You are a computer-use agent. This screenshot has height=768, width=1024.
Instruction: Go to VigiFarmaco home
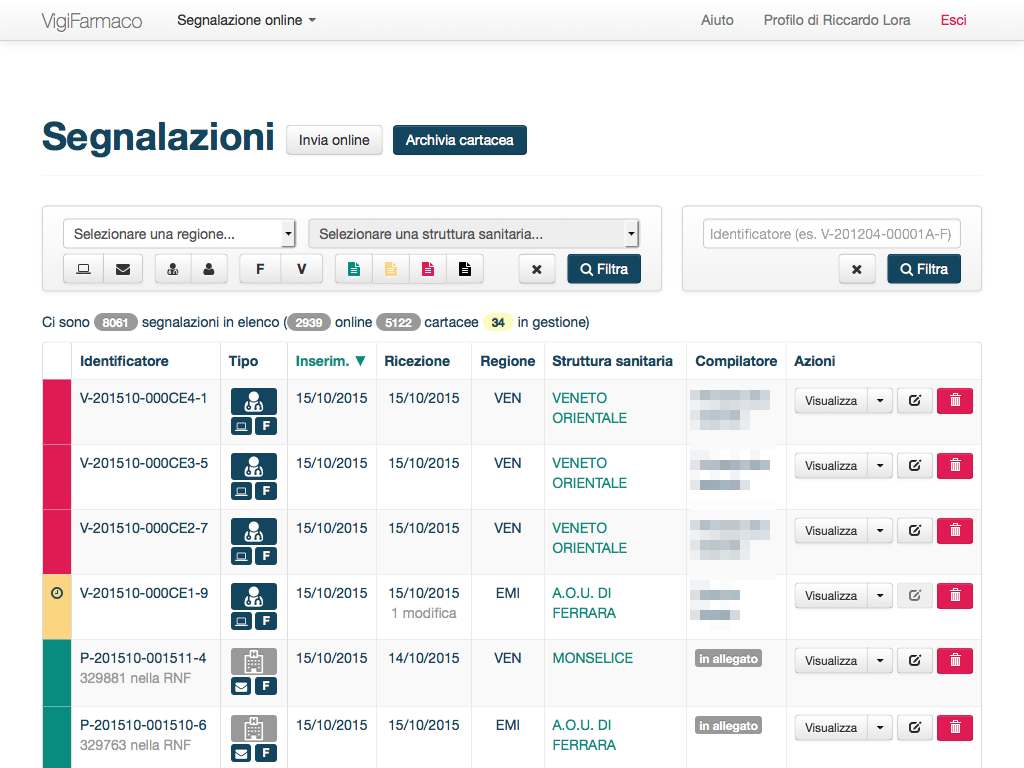click(91, 21)
